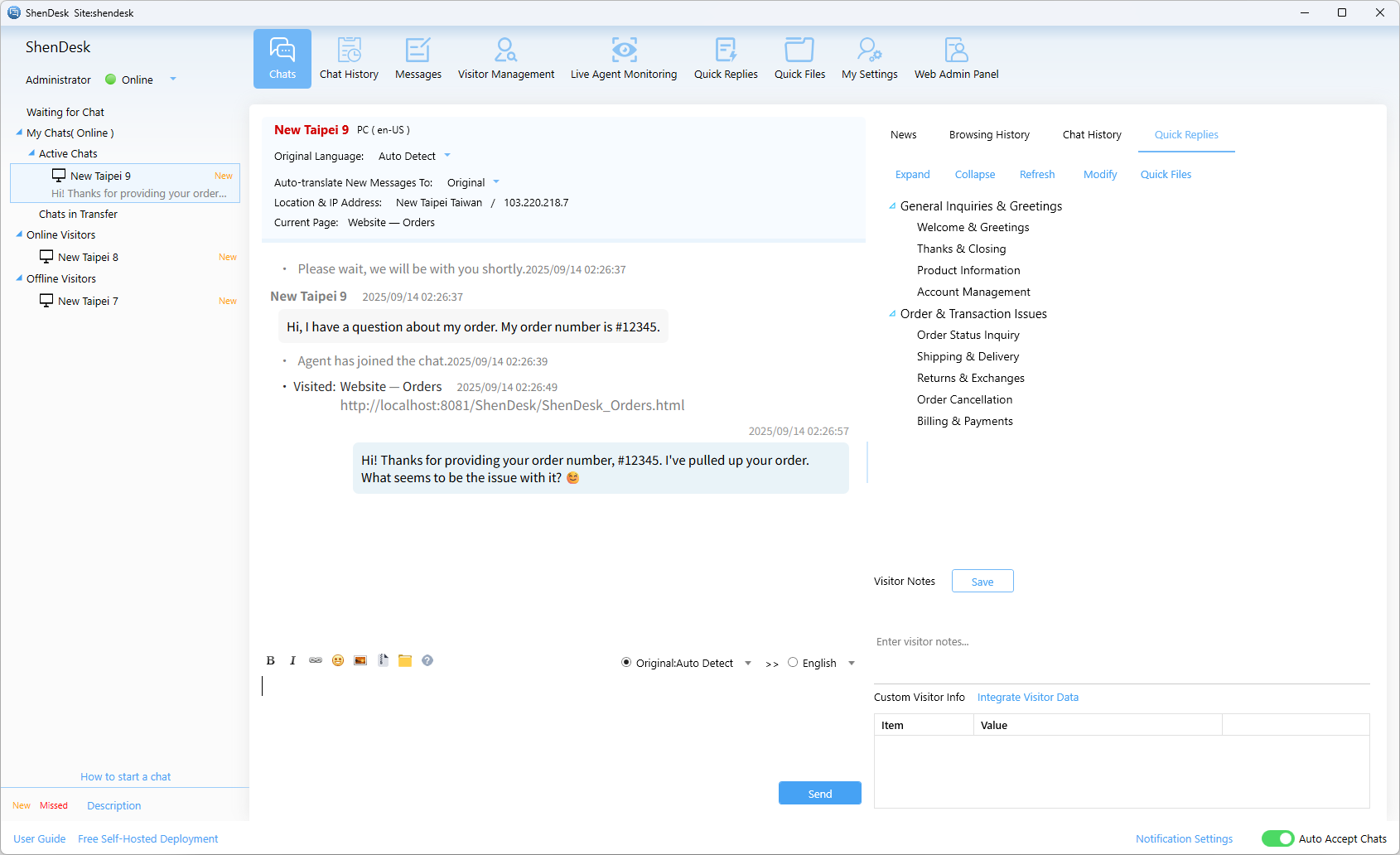
Task: Switch to the News tab
Action: pos(903,135)
